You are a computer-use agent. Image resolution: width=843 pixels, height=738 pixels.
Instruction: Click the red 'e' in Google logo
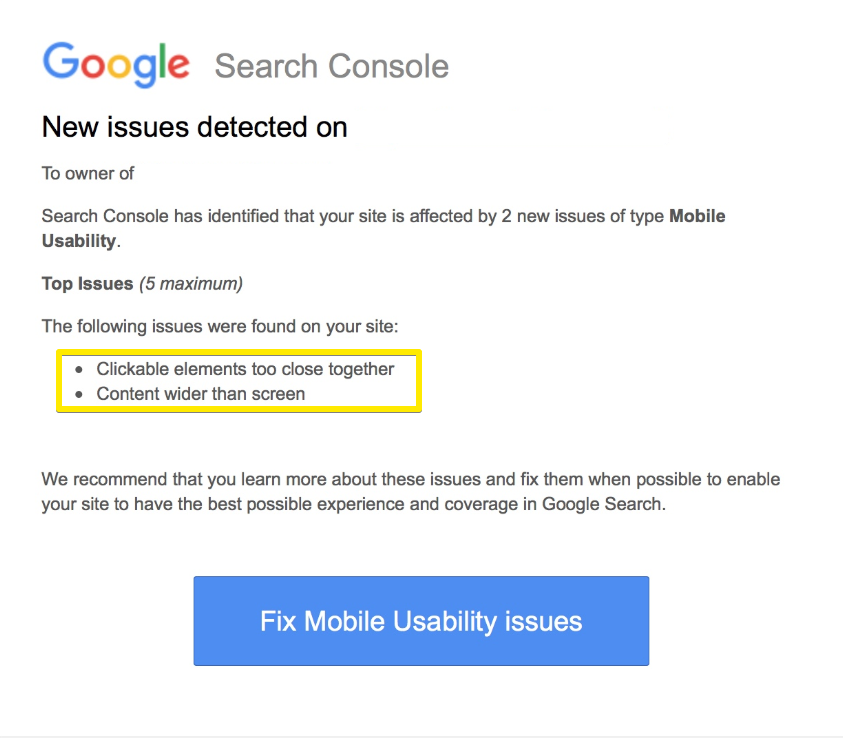pyautogui.click(x=178, y=66)
